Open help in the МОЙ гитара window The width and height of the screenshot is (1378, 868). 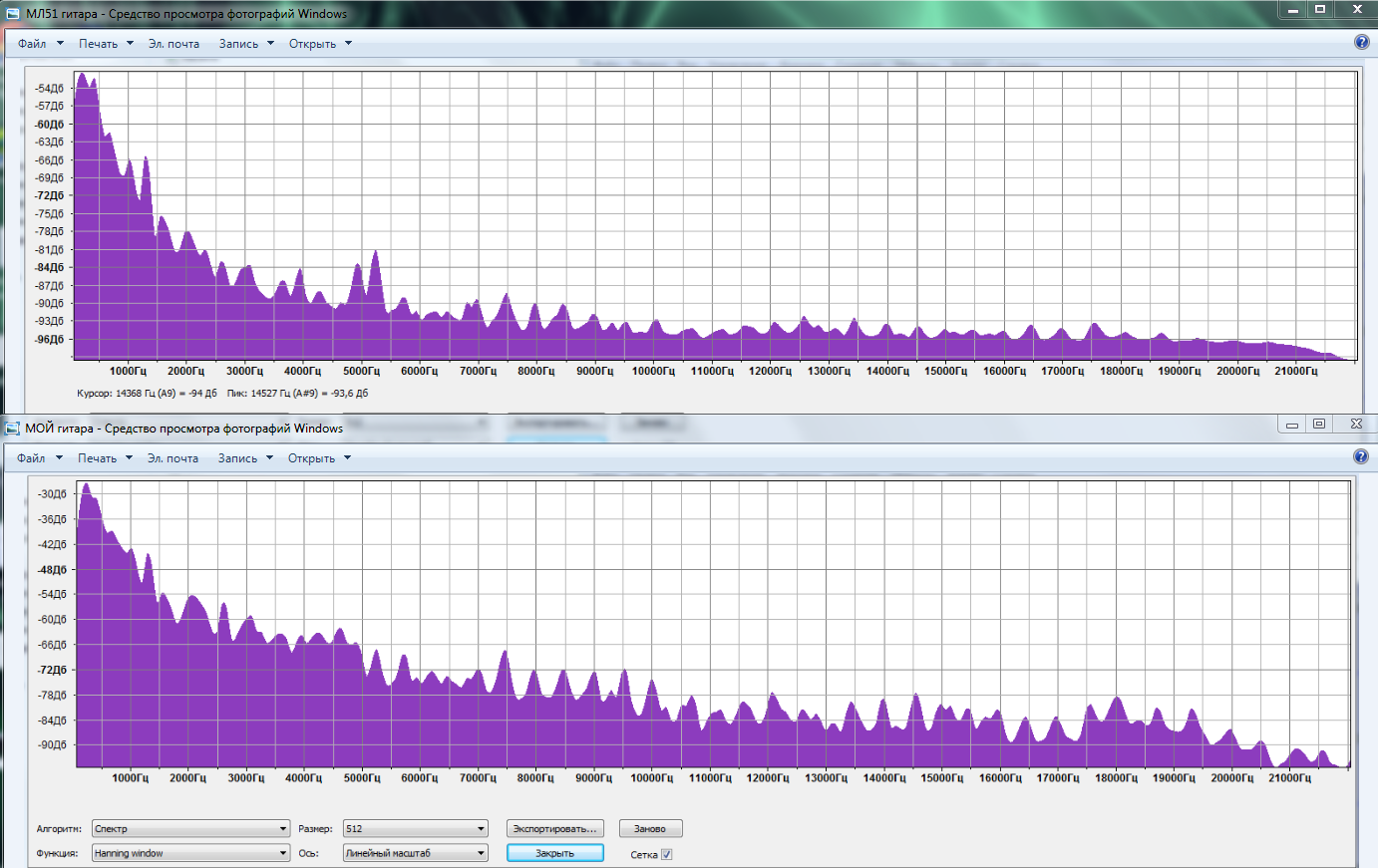1361,456
